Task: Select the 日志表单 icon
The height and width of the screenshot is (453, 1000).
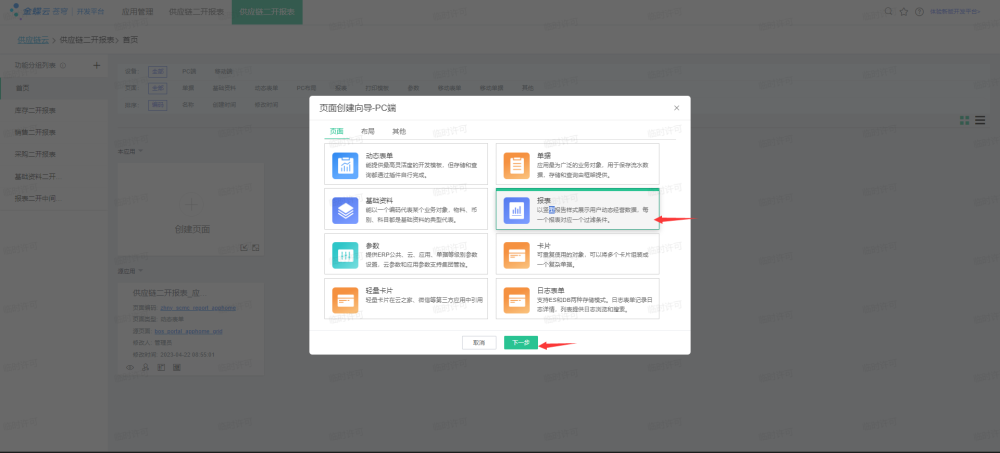Action: click(517, 300)
